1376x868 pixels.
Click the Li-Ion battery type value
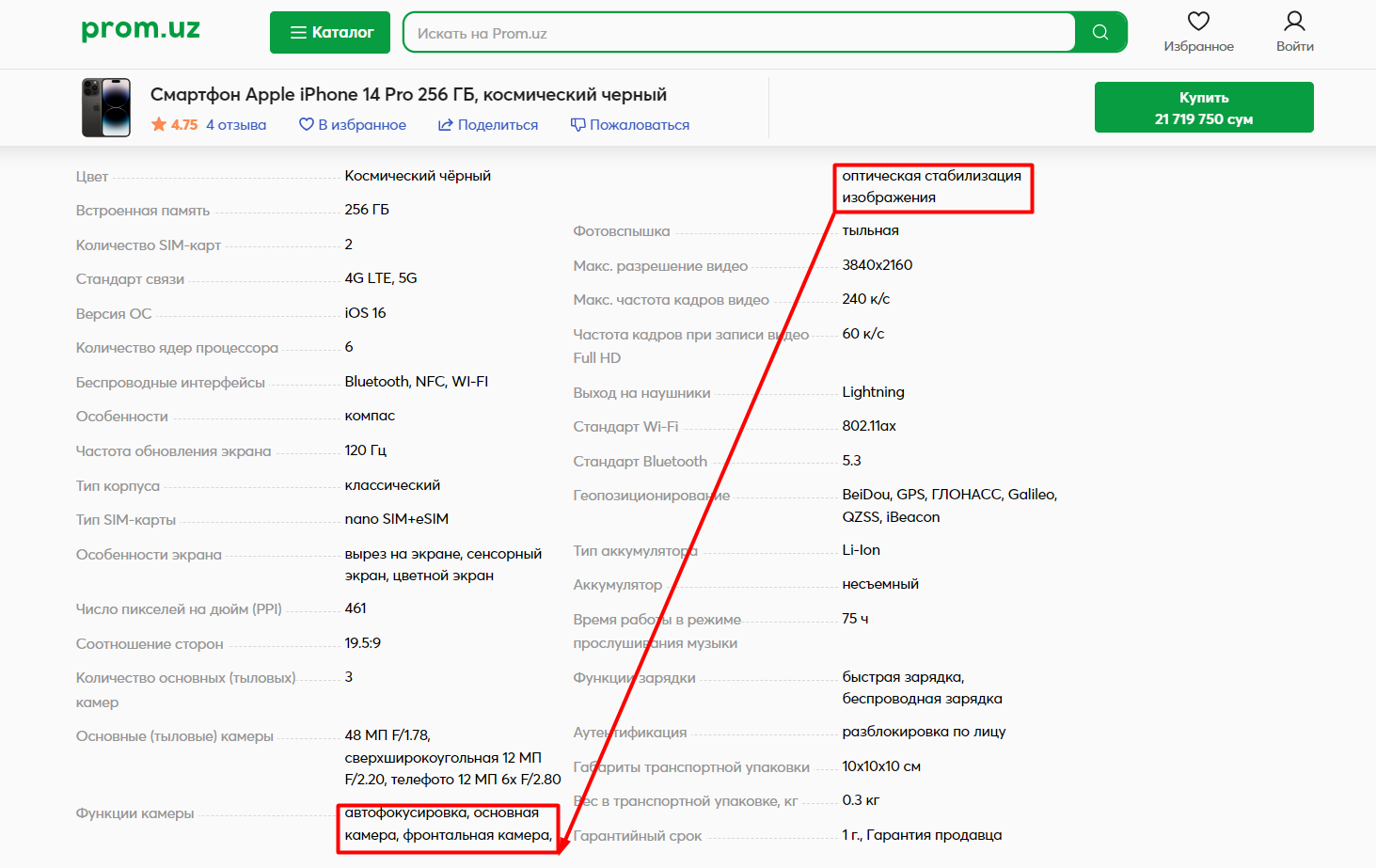pyautogui.click(x=862, y=550)
